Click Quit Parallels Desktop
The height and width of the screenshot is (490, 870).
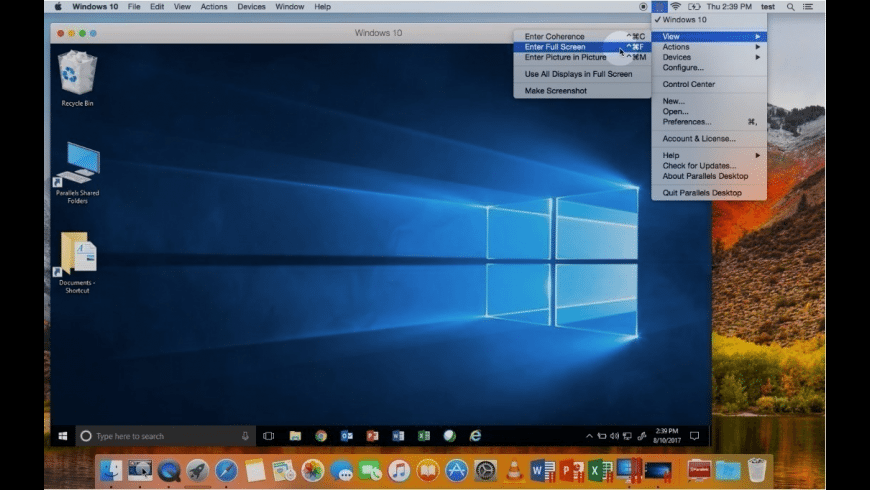(702, 193)
